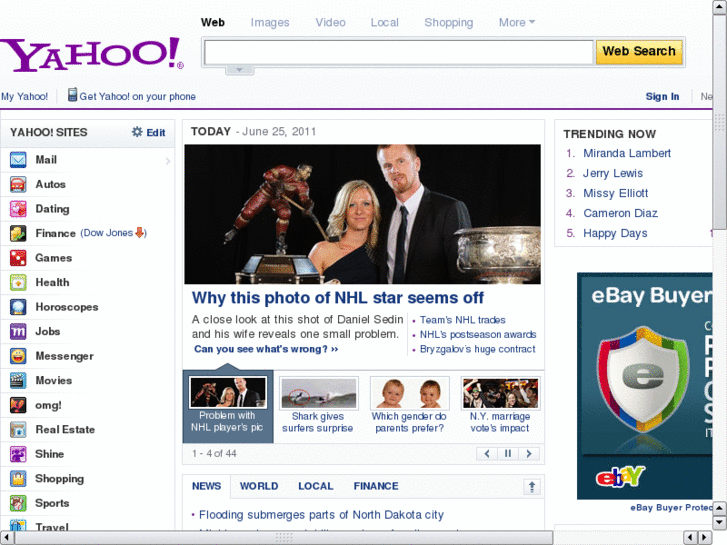Switch to Video search tab

click(x=331, y=22)
